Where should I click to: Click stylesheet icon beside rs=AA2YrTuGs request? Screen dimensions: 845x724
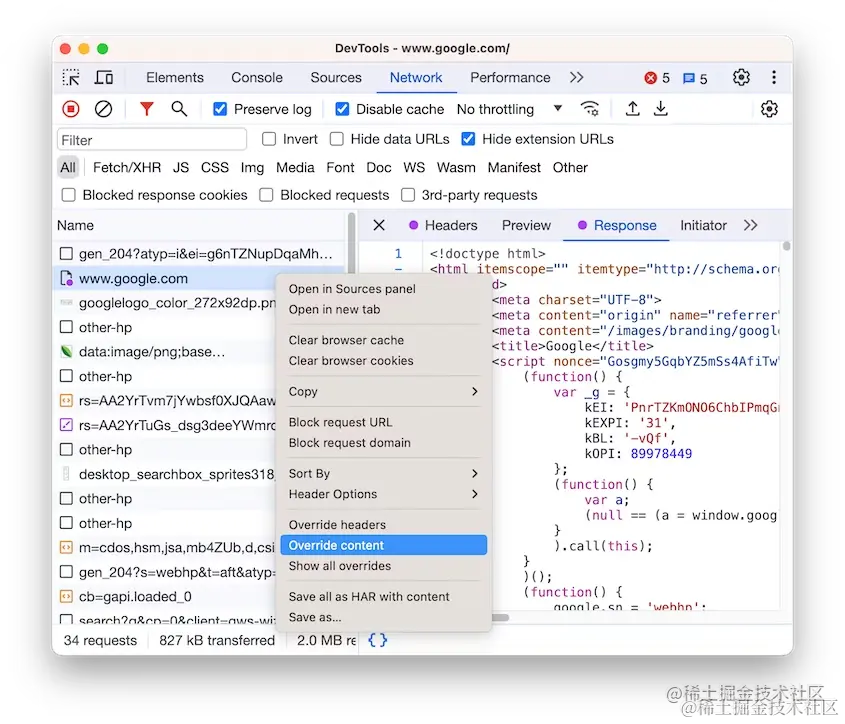click(66, 425)
